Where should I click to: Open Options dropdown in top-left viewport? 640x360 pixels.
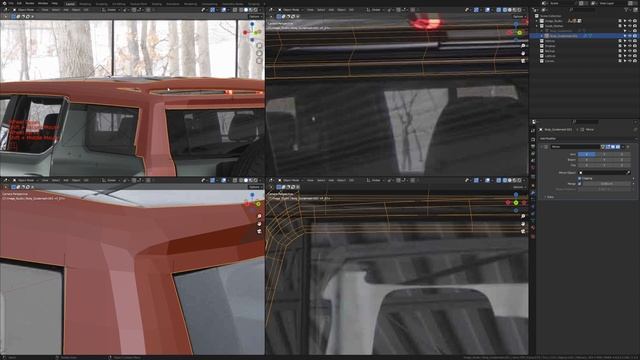pos(255,17)
